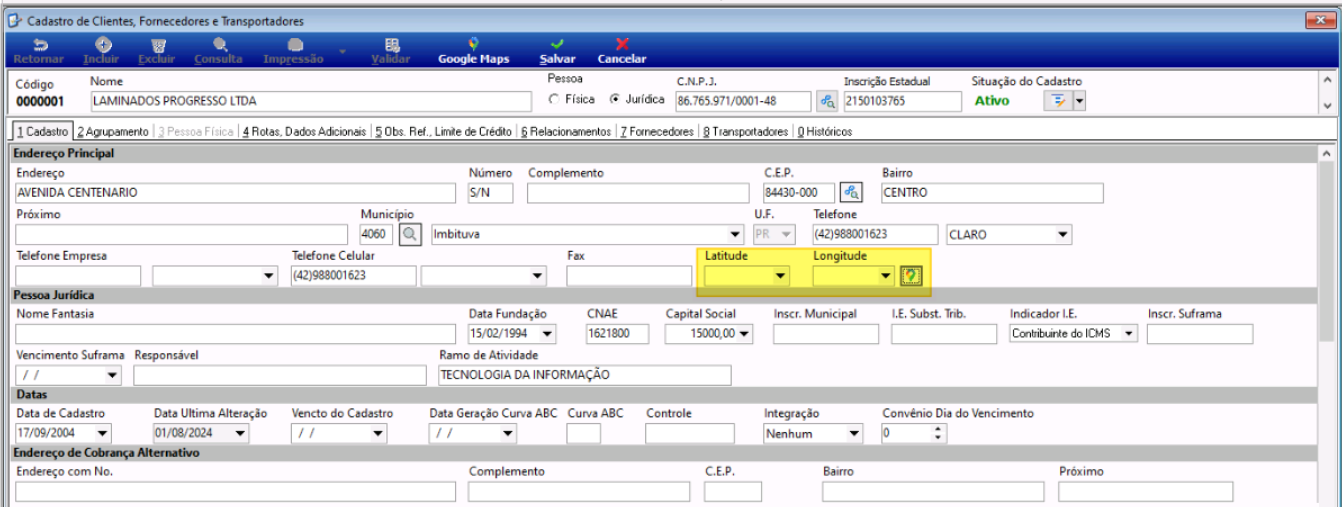This screenshot has width=1342, height=507.
Task: Increase Convênio Dia do Vencimento value
Action: 937,429
